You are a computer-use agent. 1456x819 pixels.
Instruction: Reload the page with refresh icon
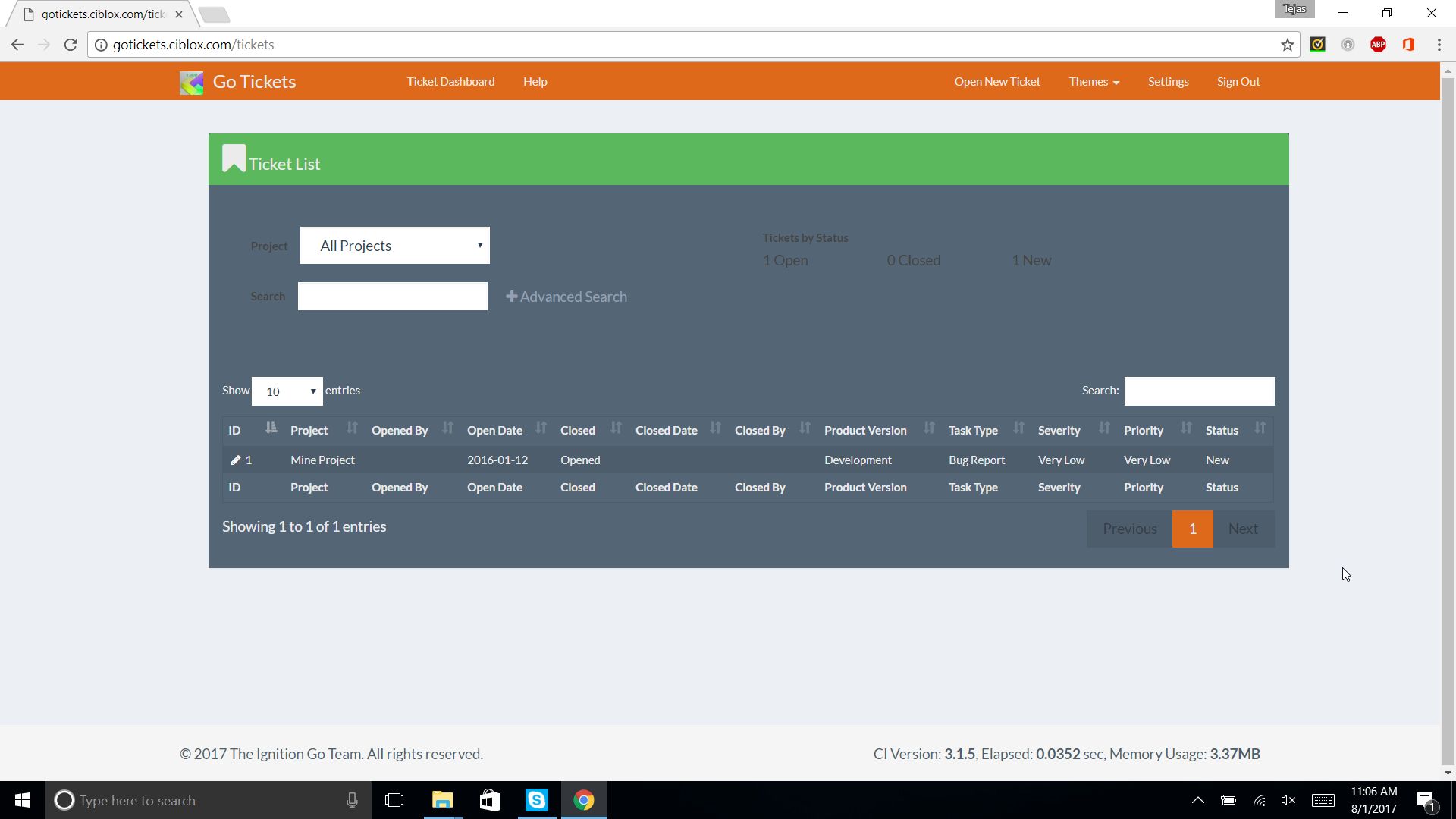71,45
